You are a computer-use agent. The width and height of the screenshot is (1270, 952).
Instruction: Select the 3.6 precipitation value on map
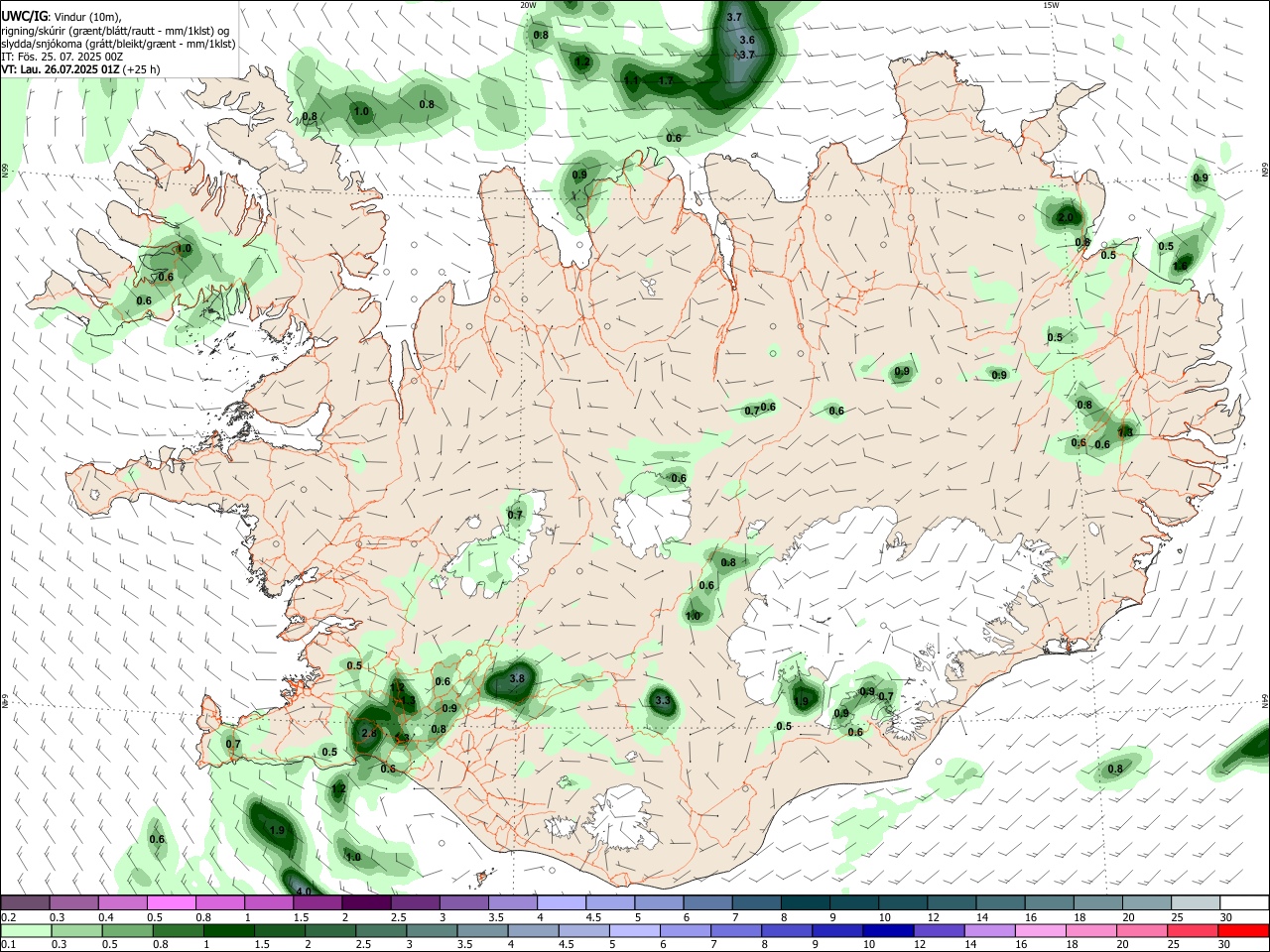[747, 41]
